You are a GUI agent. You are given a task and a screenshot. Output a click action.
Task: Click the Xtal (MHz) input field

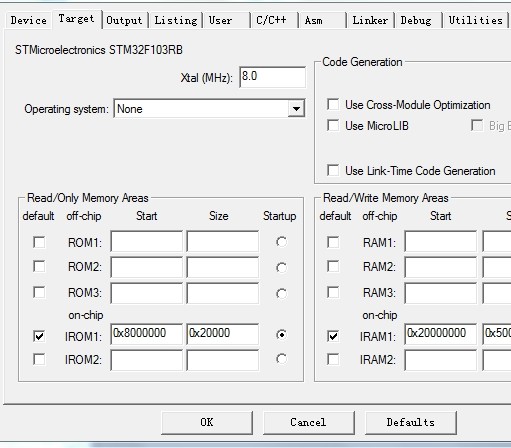pyautogui.click(x=272, y=77)
